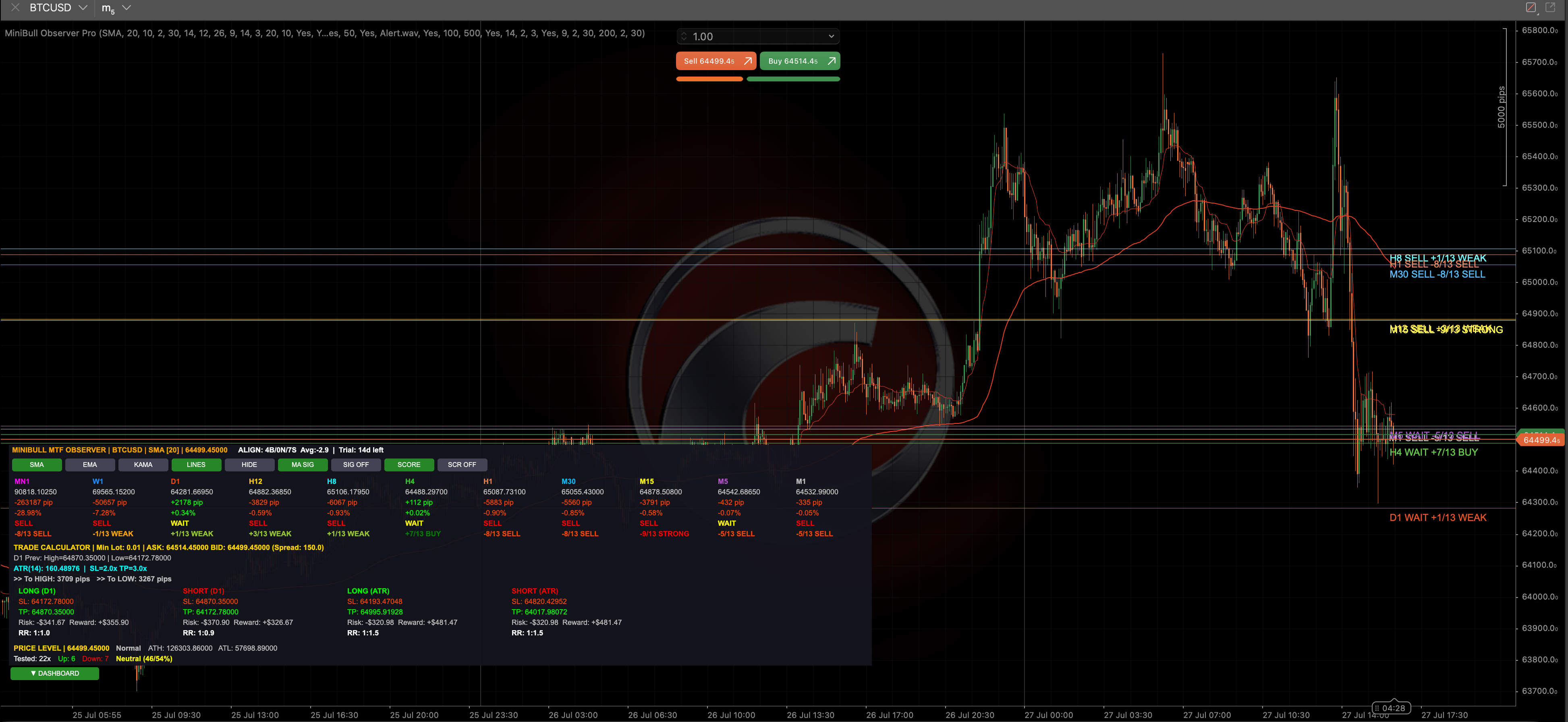Close the BTCUSD chart tab
The image size is (1568, 722).
15,8
